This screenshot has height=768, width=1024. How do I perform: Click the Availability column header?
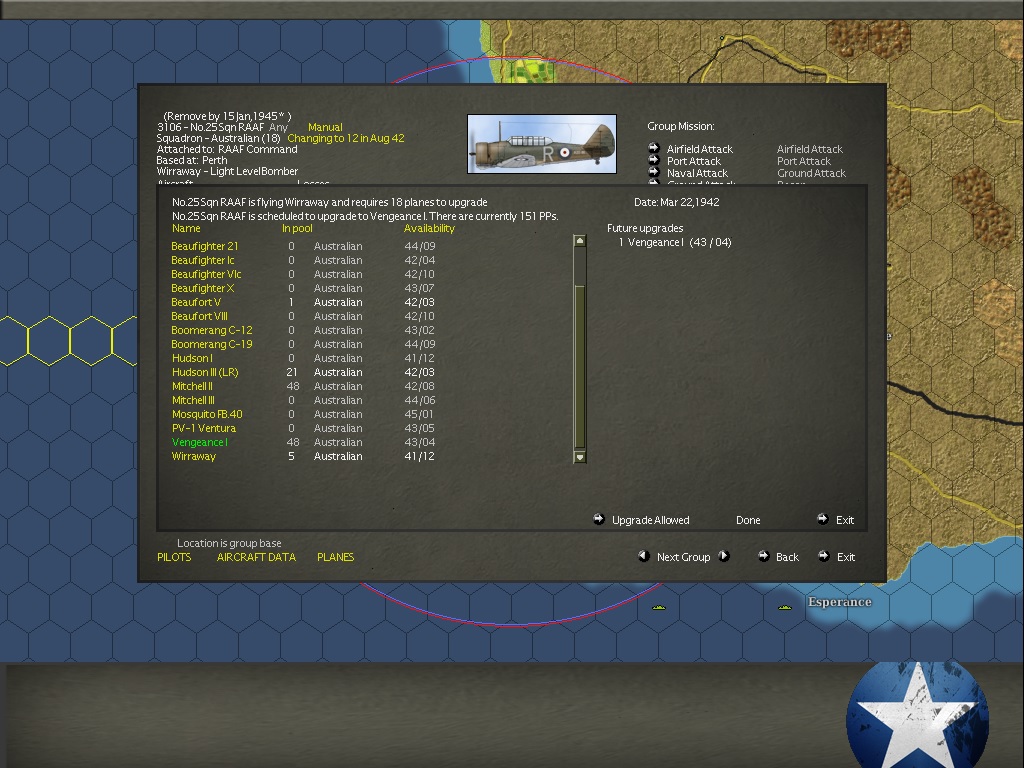(429, 229)
